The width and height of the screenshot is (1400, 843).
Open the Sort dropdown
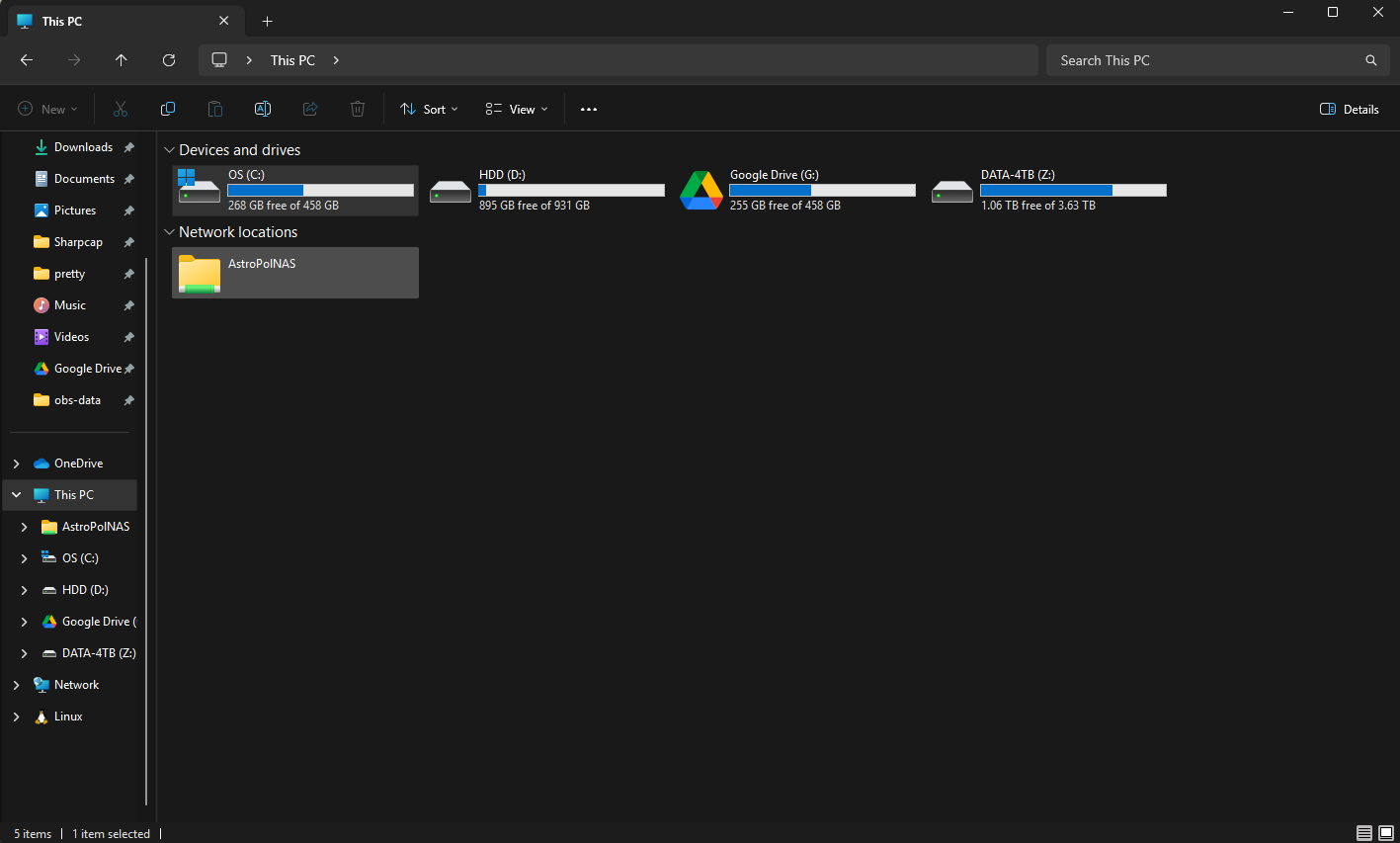(428, 109)
